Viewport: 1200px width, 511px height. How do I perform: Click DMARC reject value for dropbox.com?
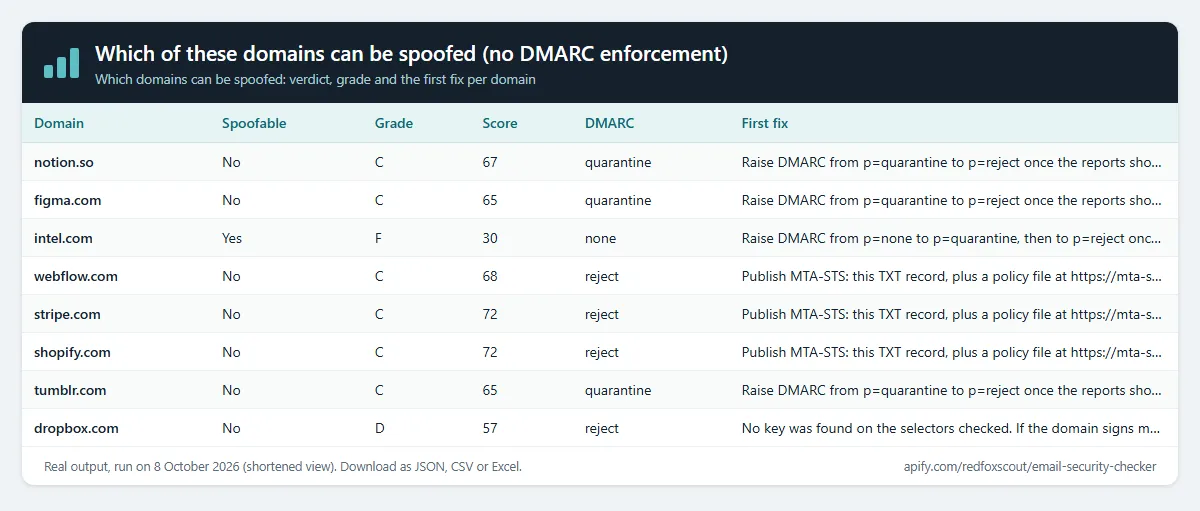pyautogui.click(x=602, y=428)
